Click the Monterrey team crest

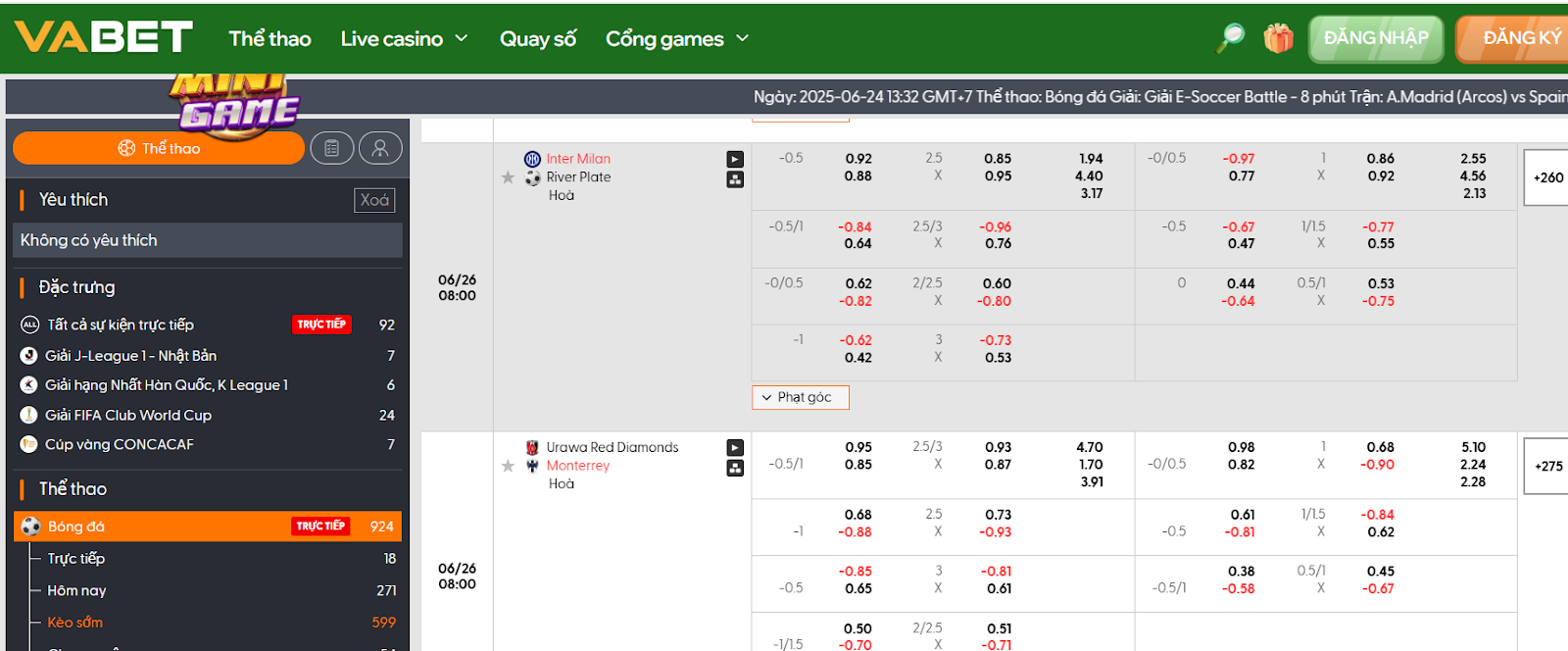point(532,466)
